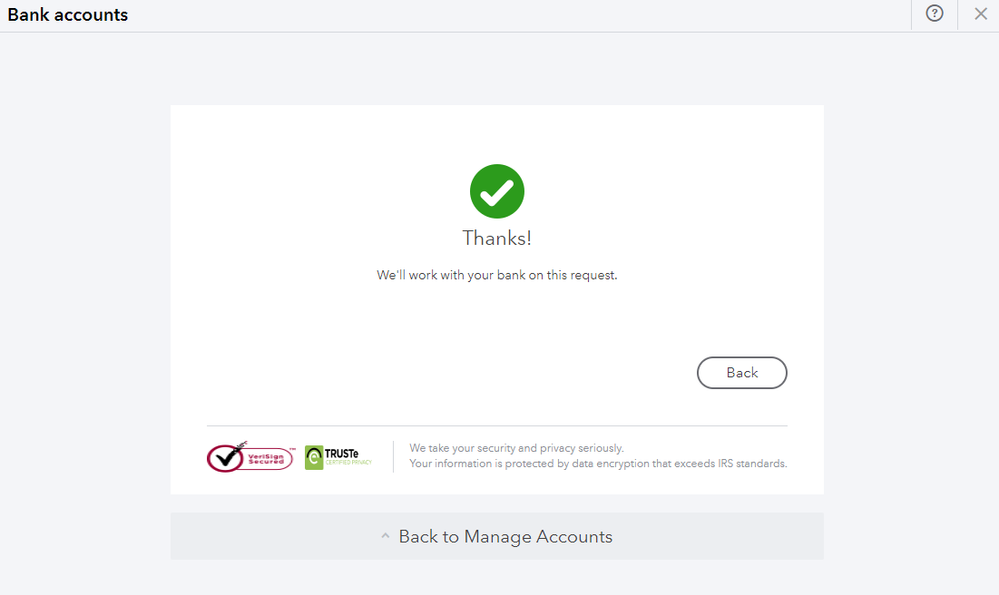
Task: Collapse using the Manage Accounts up chevron
Action: [x=385, y=537]
